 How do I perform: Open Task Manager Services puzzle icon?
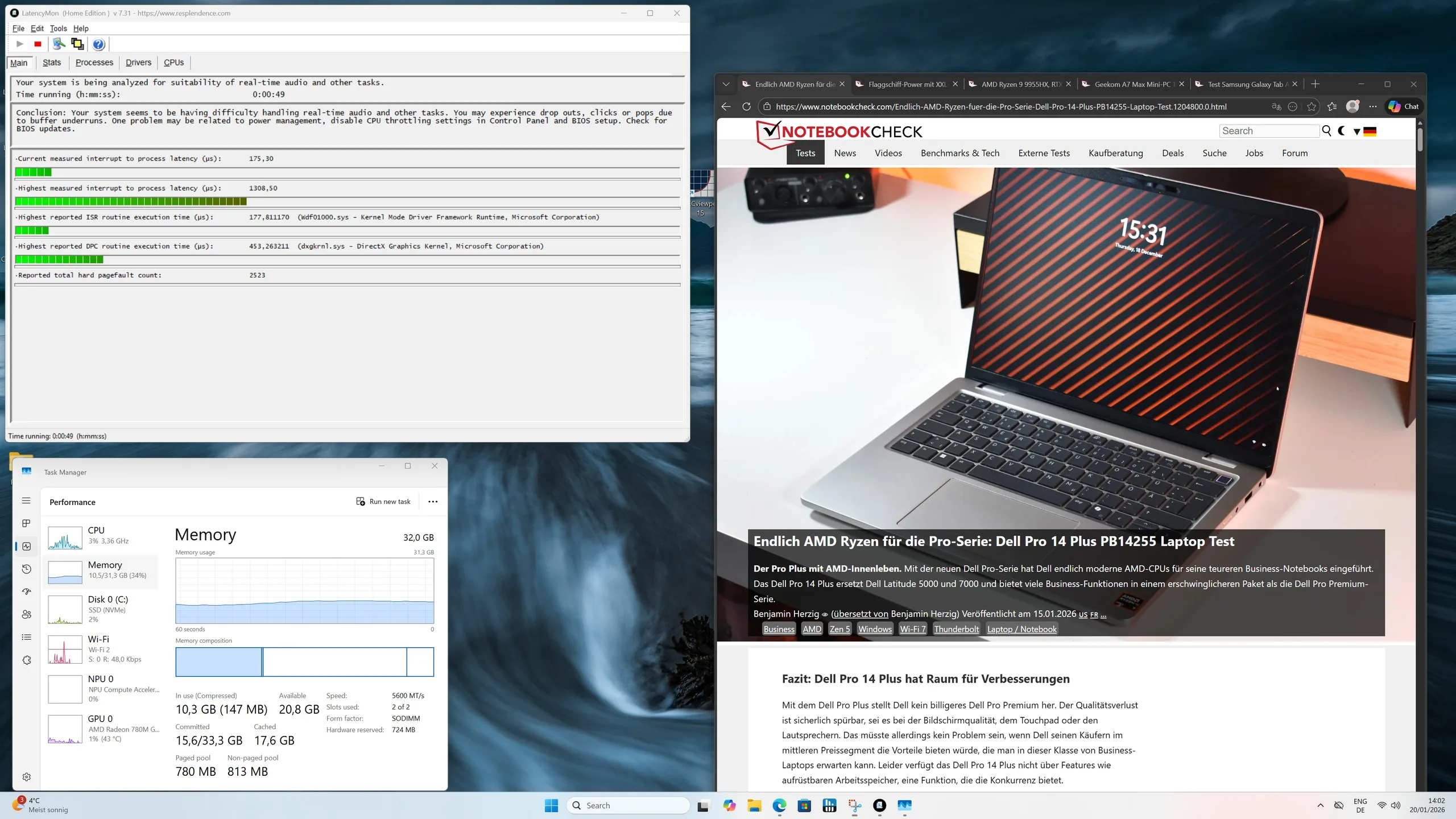click(x=26, y=660)
